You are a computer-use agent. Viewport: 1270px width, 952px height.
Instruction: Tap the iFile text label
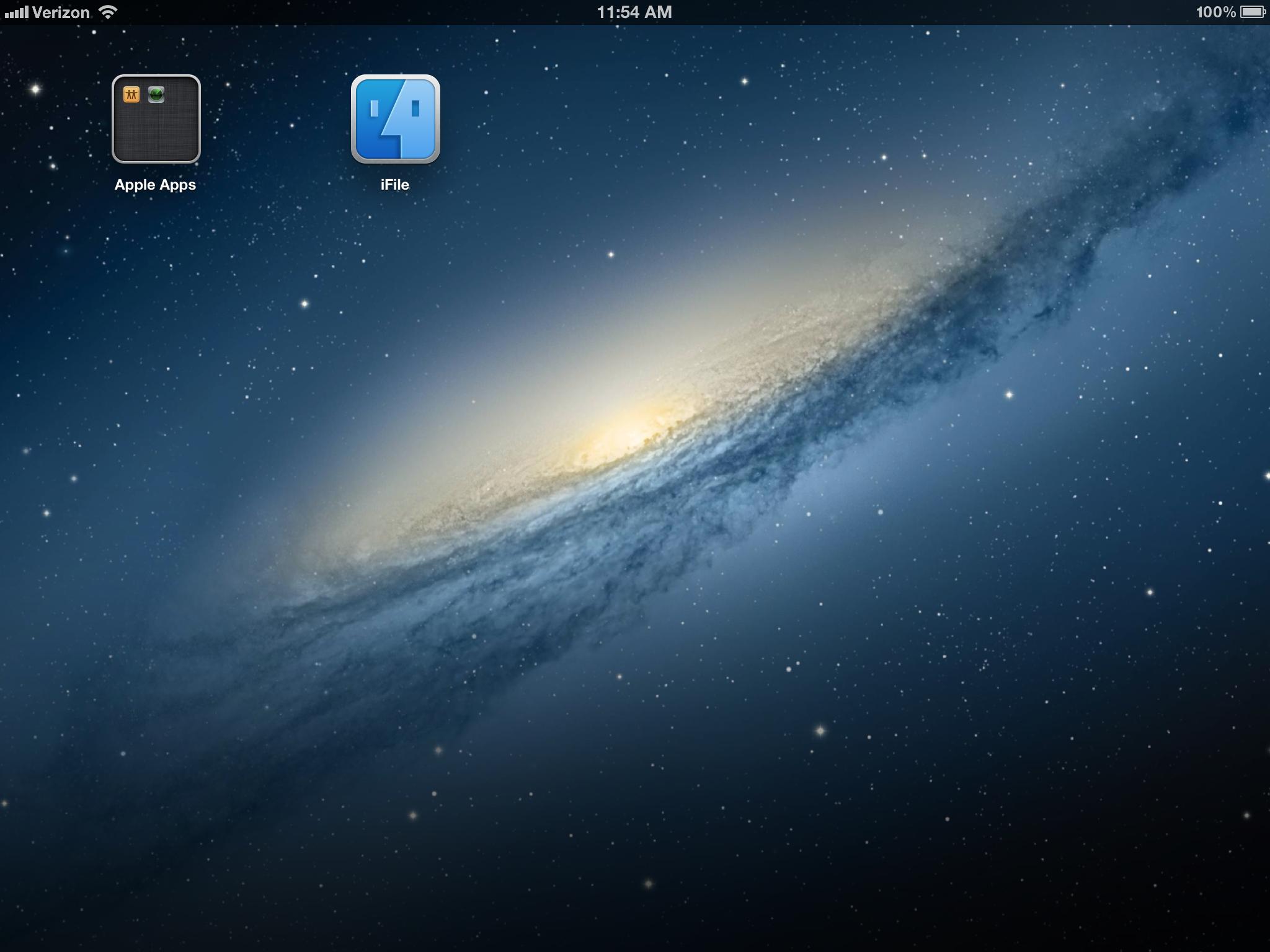click(x=395, y=185)
